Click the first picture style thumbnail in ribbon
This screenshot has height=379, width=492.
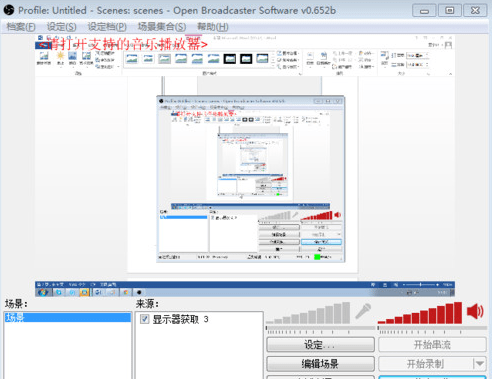tap(132, 59)
